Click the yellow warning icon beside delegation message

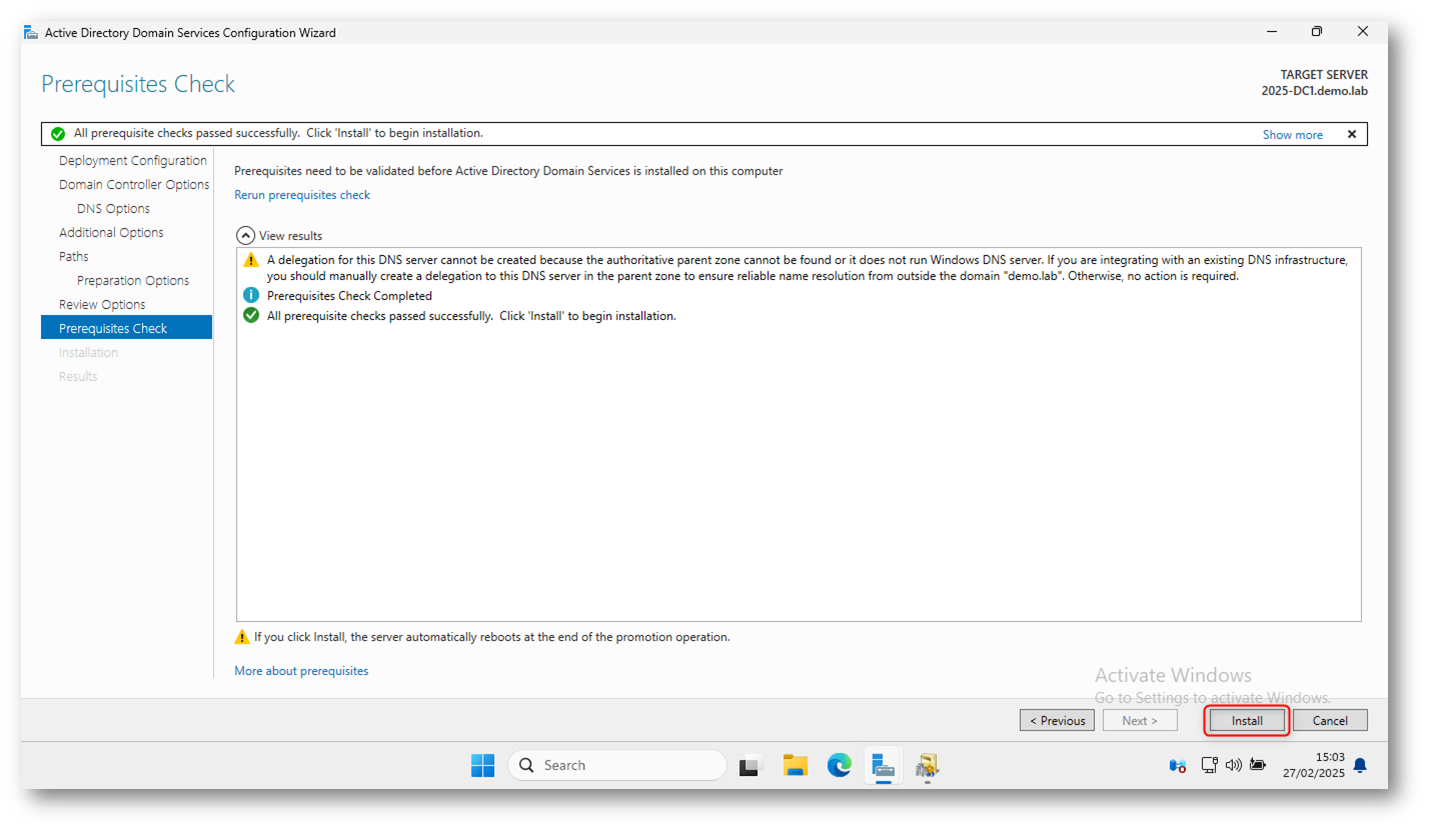point(251,260)
